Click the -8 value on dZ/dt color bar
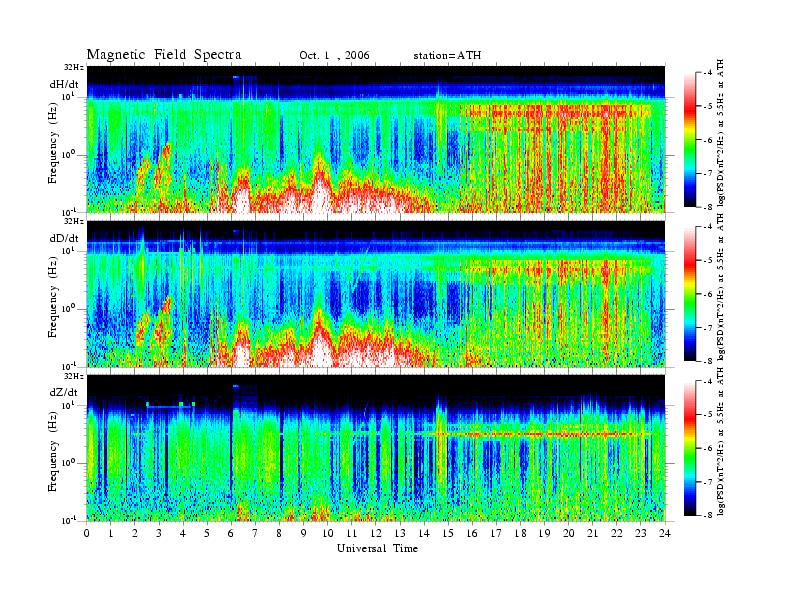This screenshot has height=612, width=792. click(707, 515)
